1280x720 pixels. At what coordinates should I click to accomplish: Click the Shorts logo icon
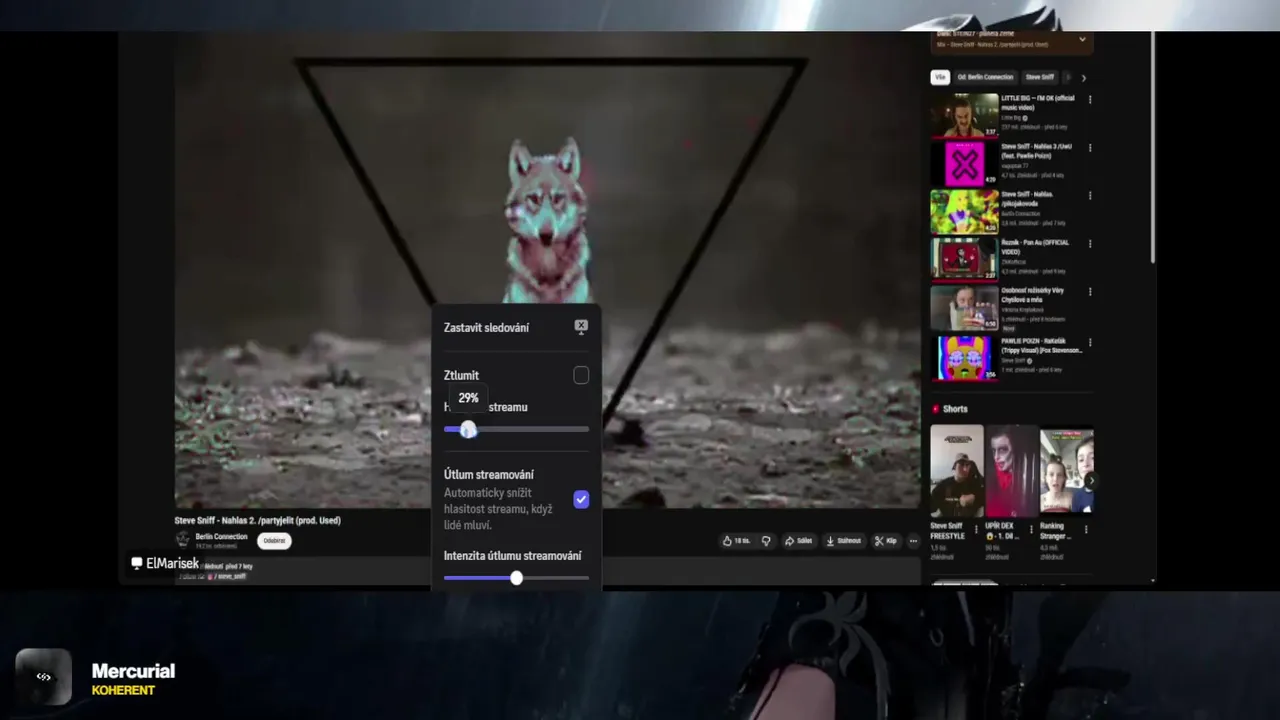point(936,409)
